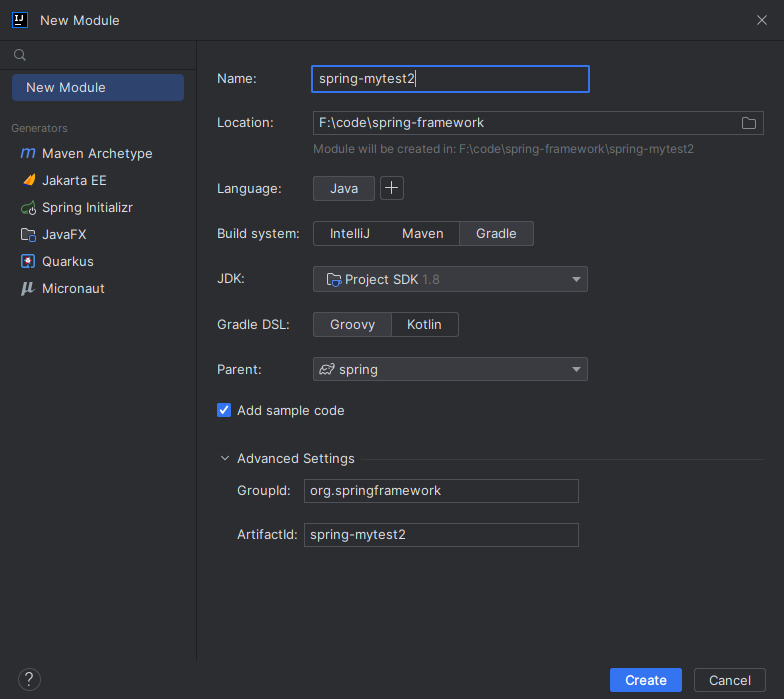Viewport: 784px width, 699px height.
Task: Toggle the Add sample code checkbox
Action: pyautogui.click(x=224, y=410)
